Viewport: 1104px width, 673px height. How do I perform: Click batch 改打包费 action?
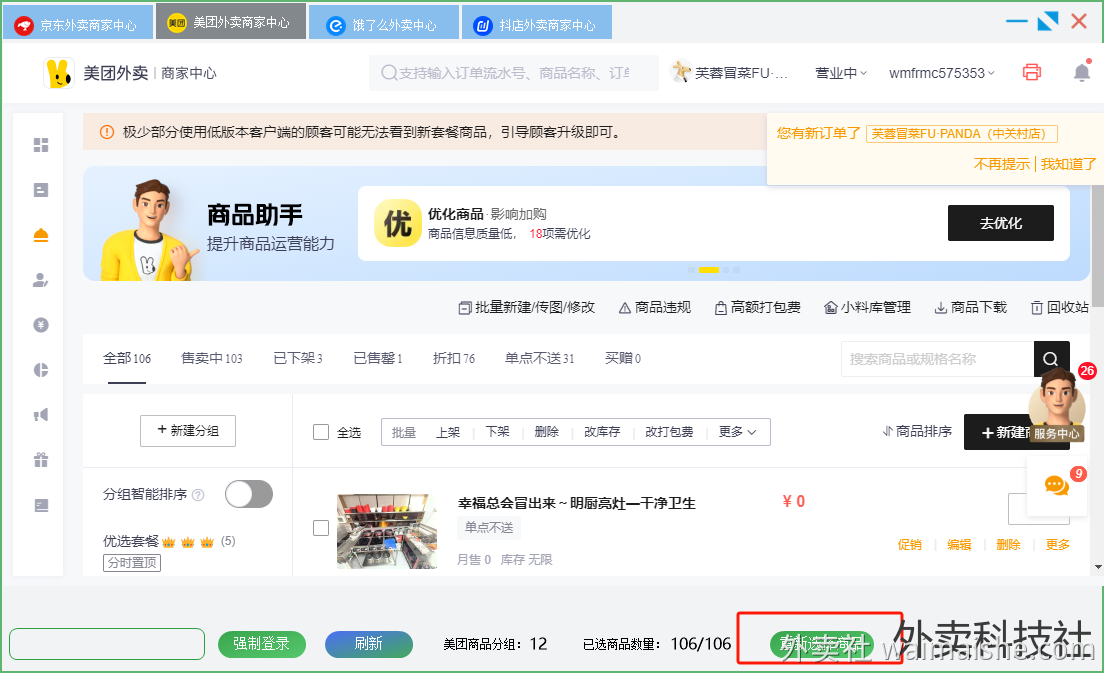coord(670,432)
